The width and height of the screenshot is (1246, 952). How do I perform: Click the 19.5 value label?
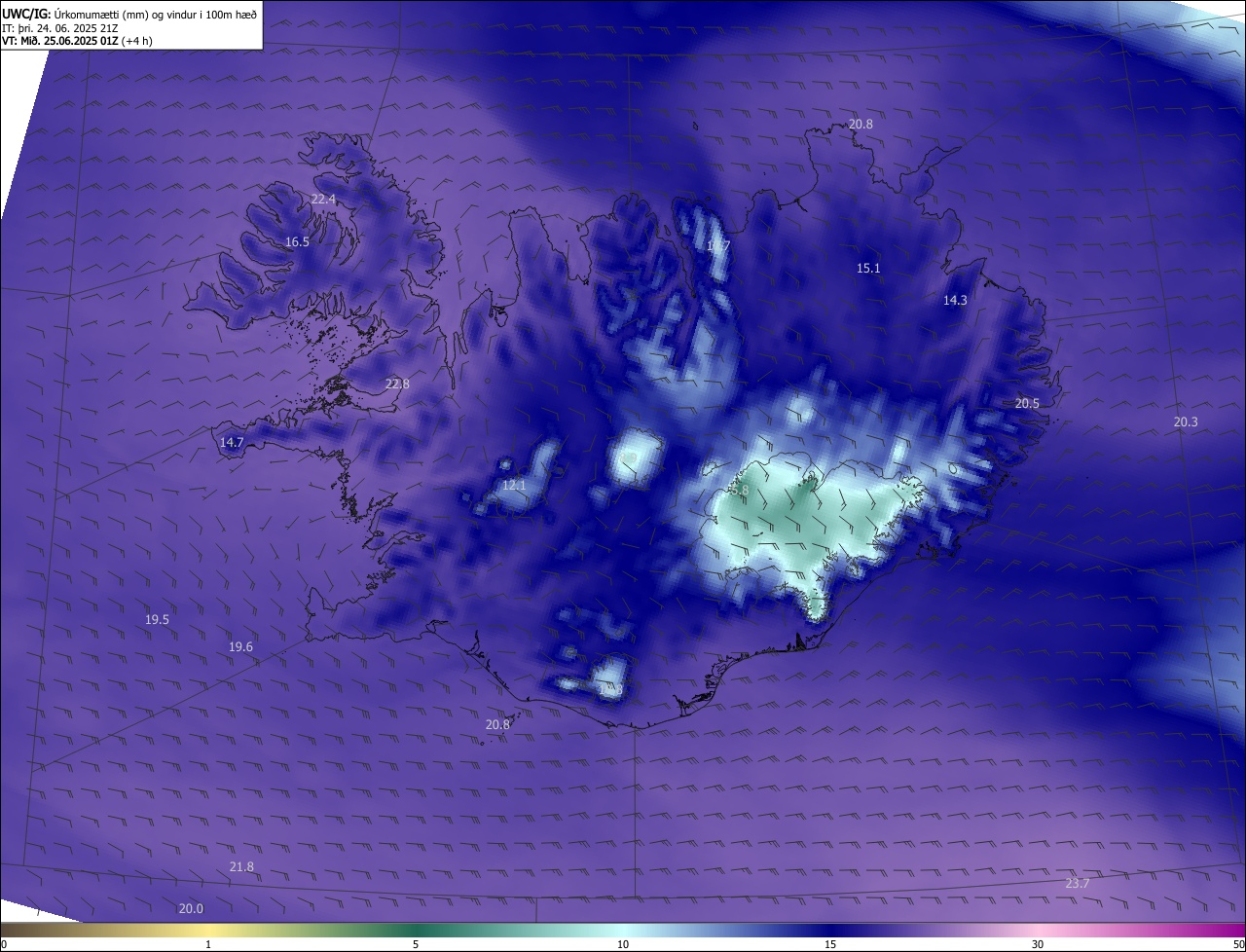pos(157,619)
